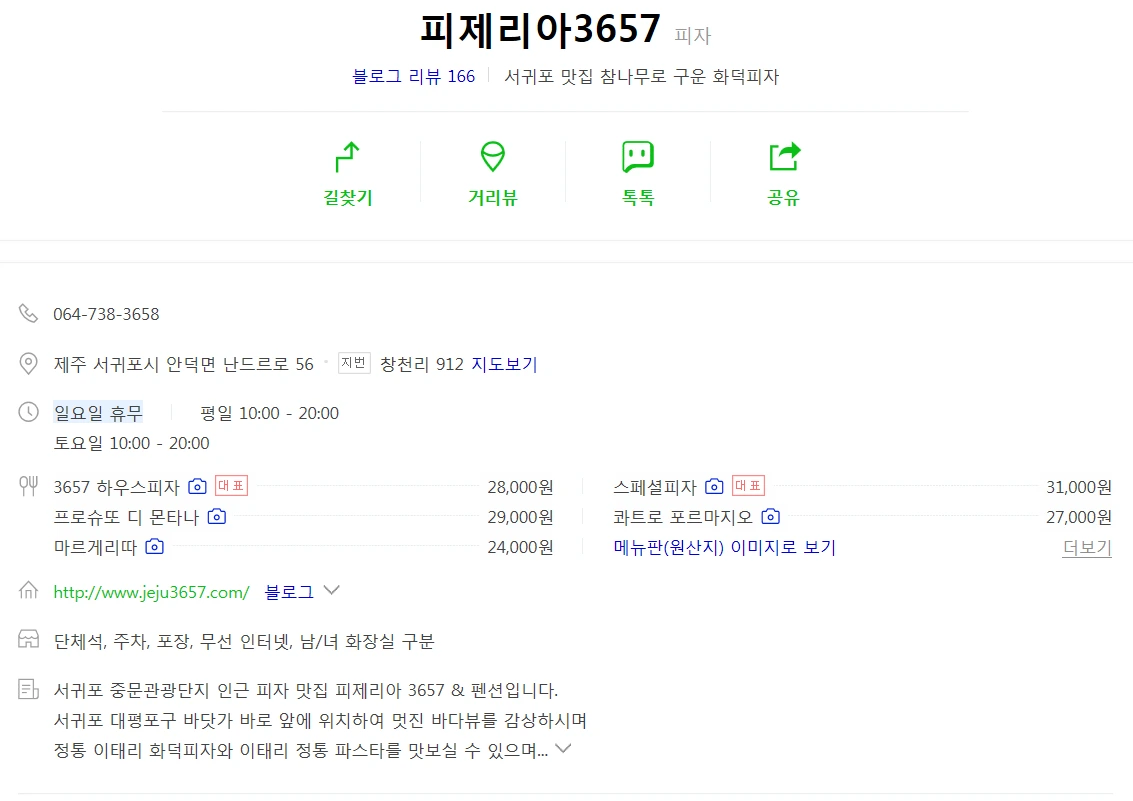Open camera icon beside 콰트로 포르마지오
Viewport: 1133px width, 801px height.
771,516
